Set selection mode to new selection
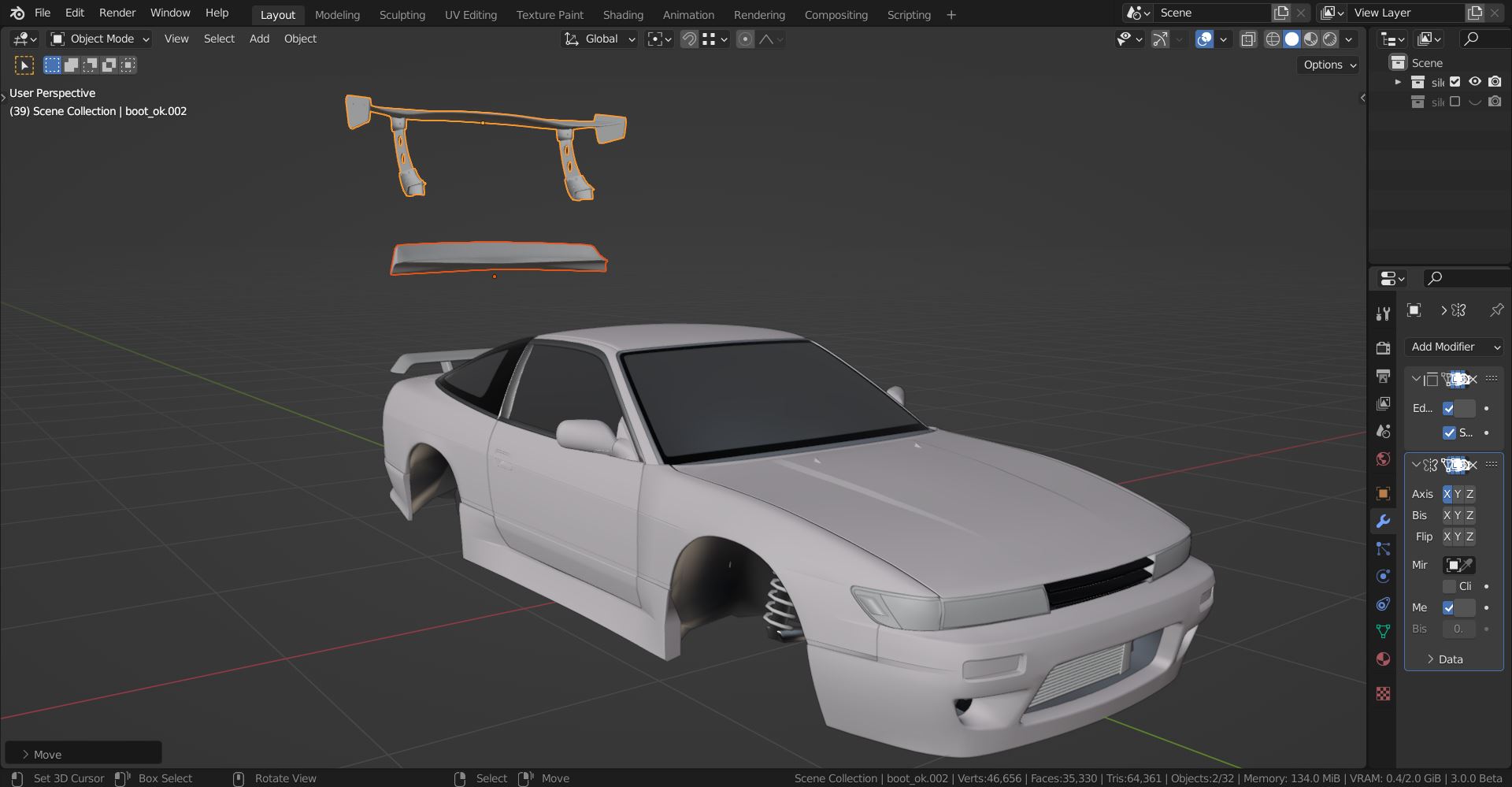Viewport: 1512px width, 787px height. tap(52, 65)
